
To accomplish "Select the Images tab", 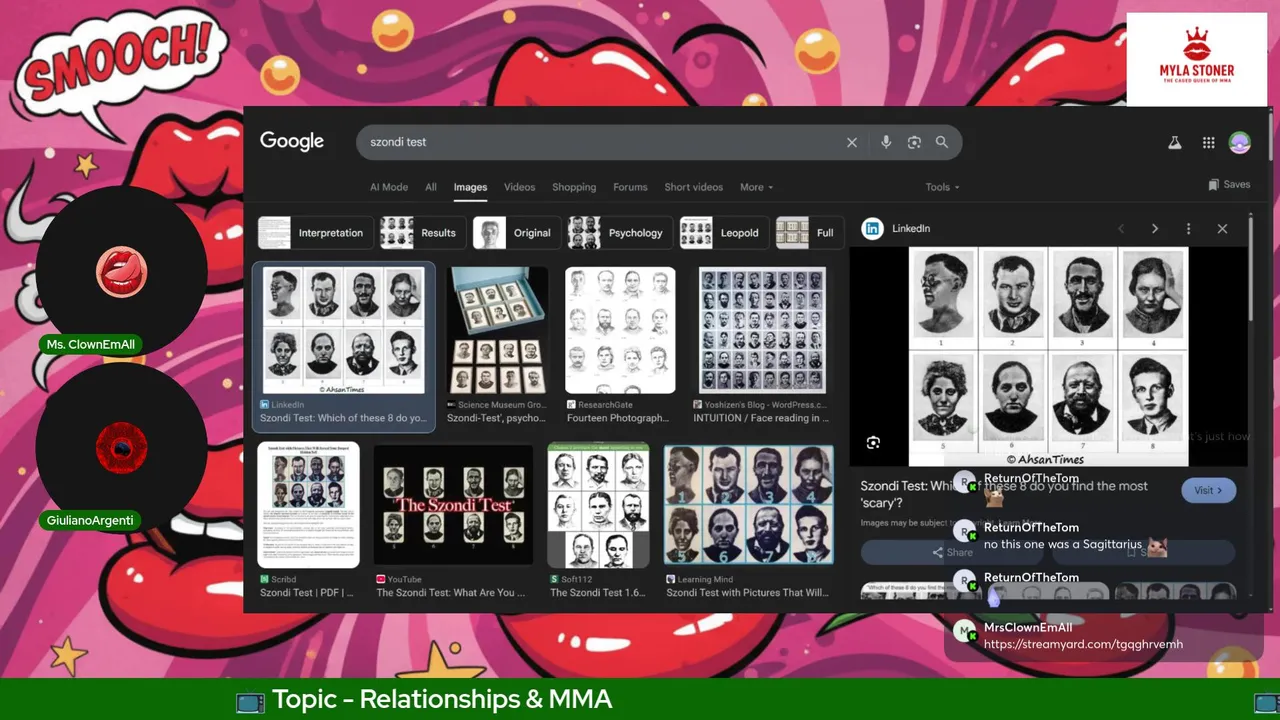I will point(470,187).
